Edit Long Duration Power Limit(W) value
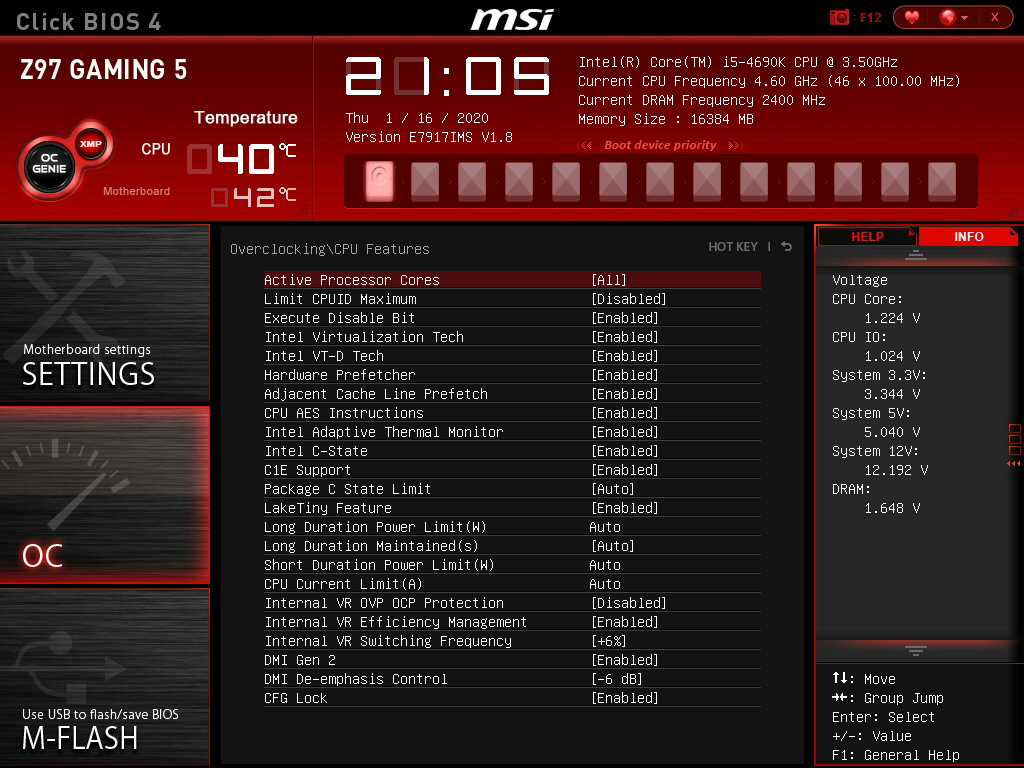 pos(512,527)
